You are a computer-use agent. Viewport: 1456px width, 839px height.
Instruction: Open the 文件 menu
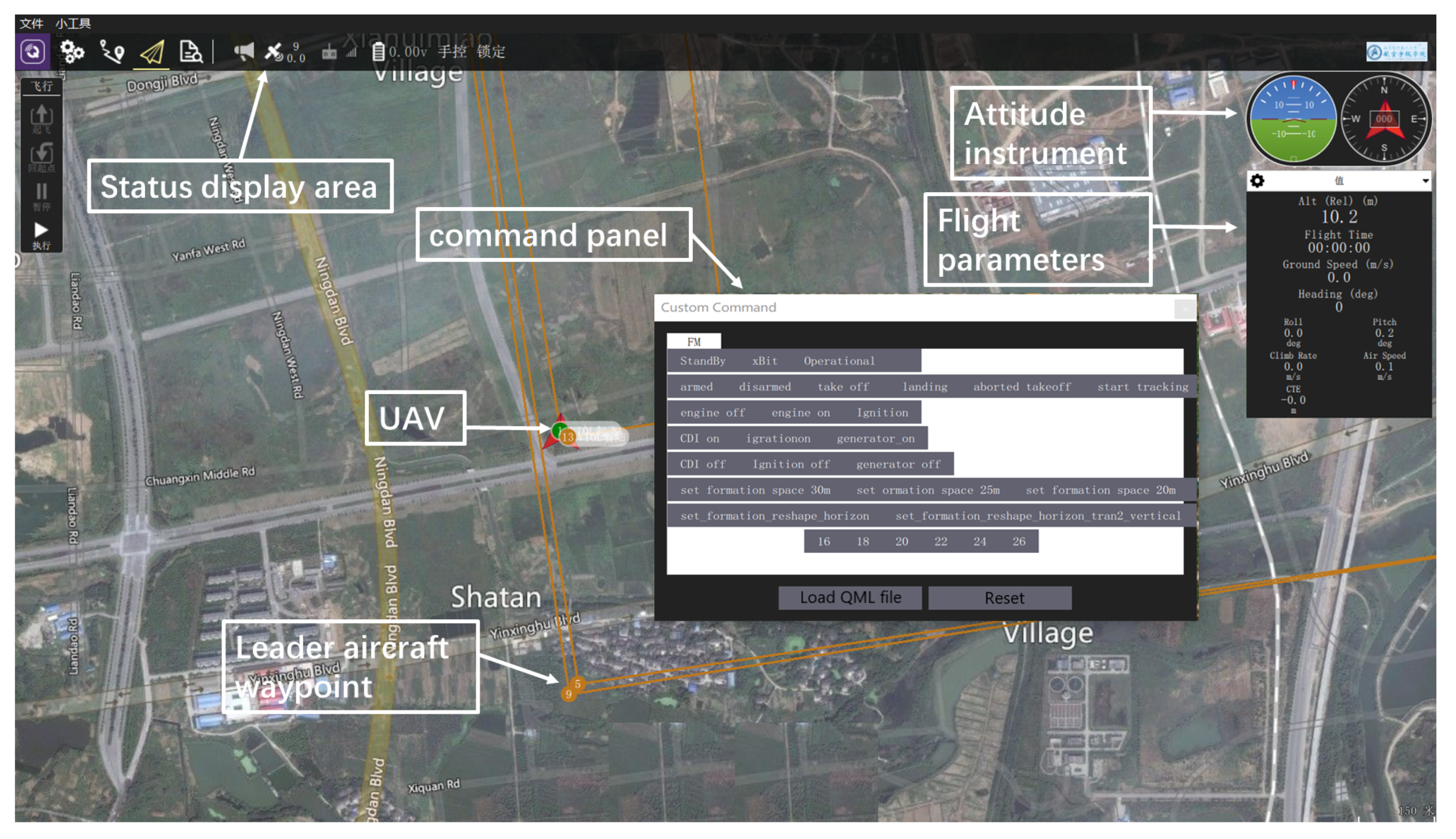(x=31, y=24)
